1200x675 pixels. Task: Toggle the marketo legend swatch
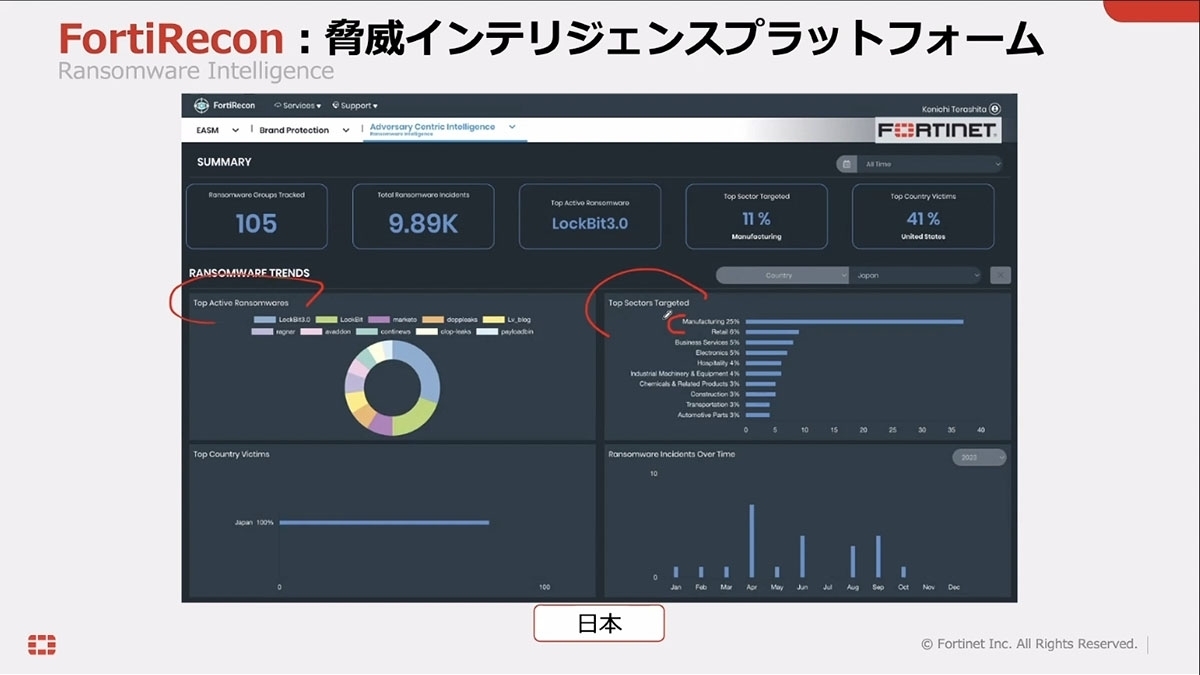coord(379,320)
